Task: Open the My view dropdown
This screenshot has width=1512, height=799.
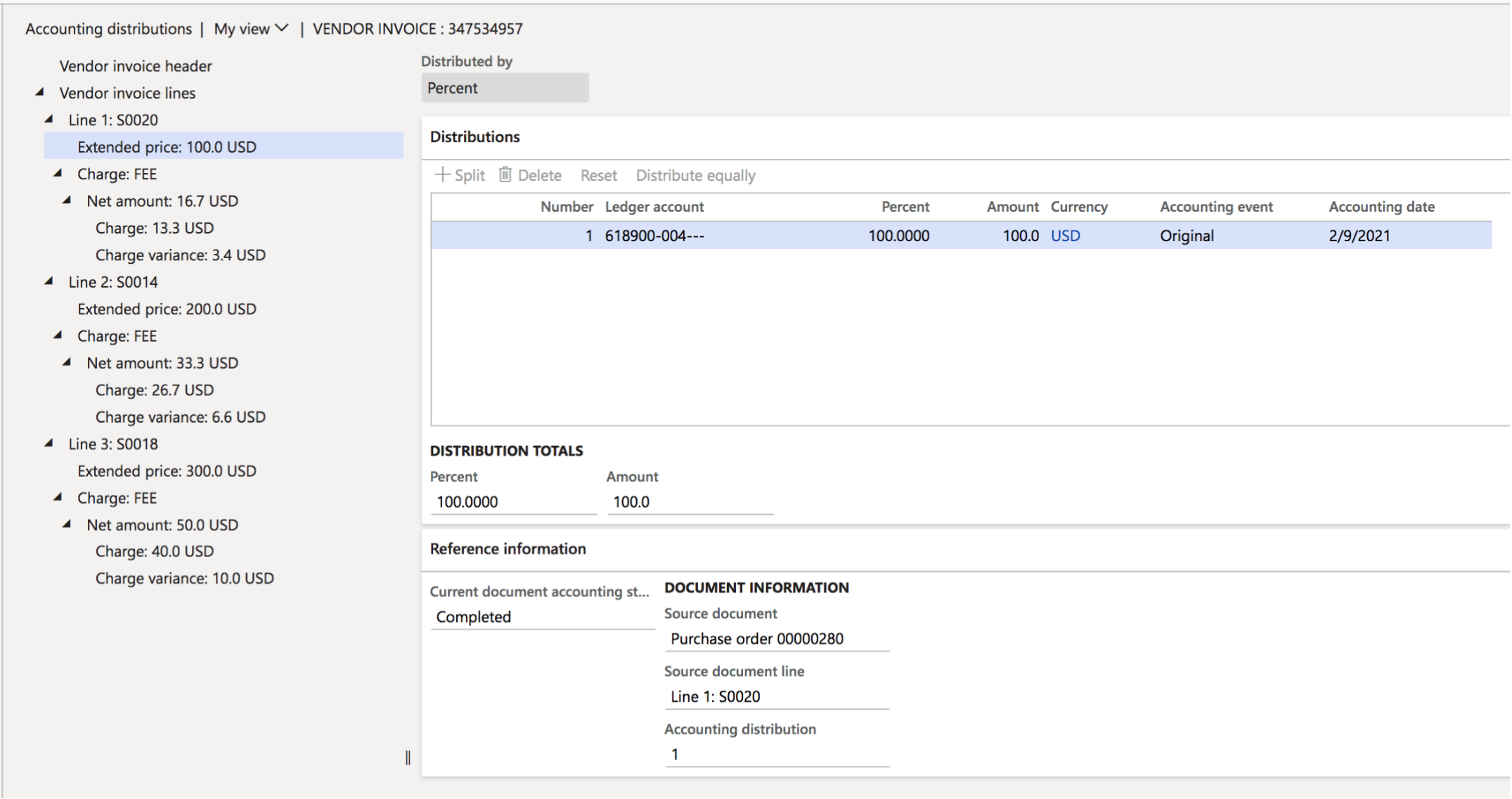Action: [x=251, y=29]
